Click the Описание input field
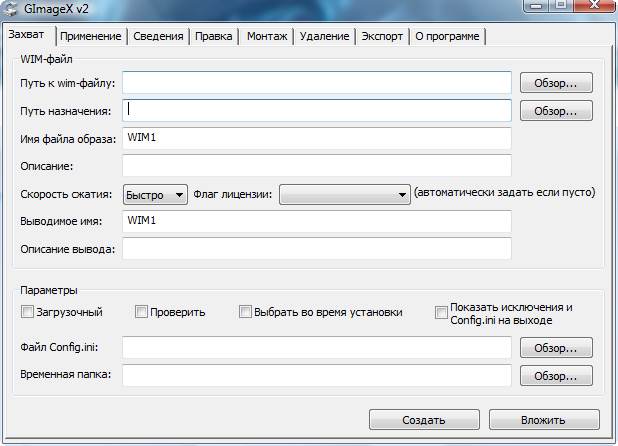The width and height of the screenshot is (618, 446). [x=317, y=166]
